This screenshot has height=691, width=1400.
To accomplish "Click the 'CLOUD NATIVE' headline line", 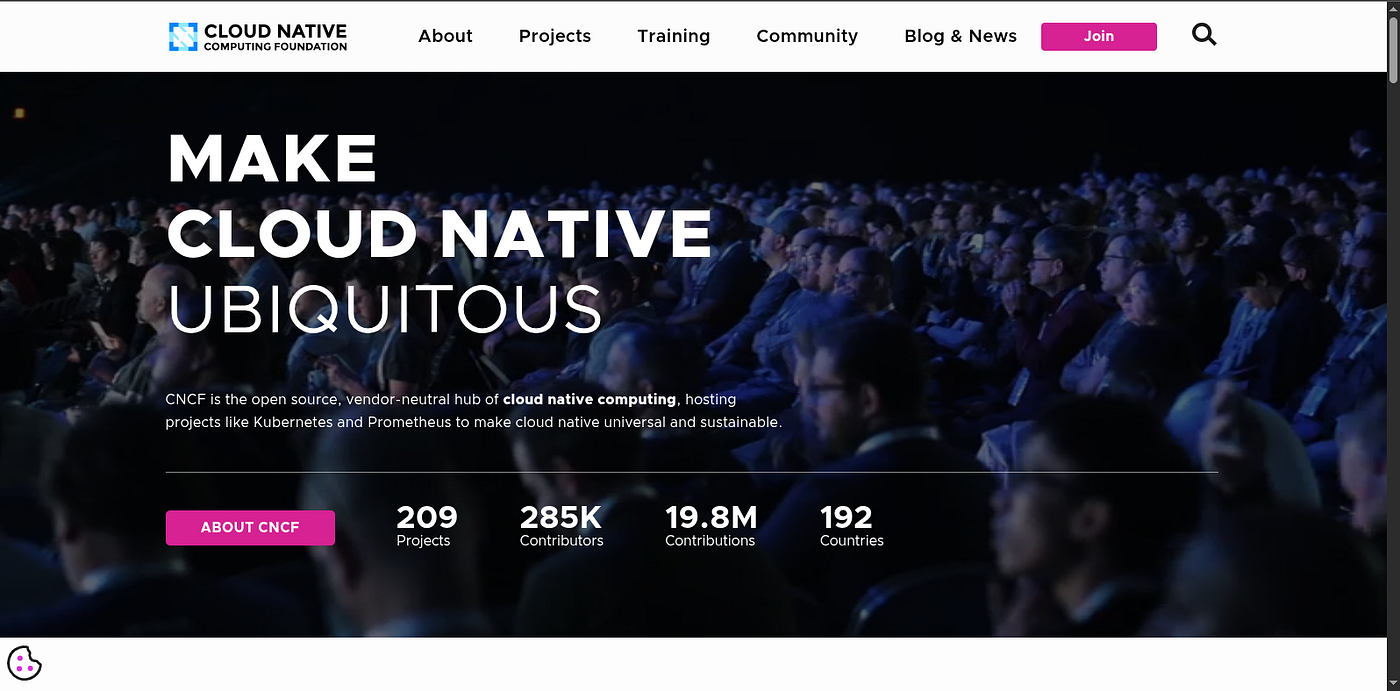I will [440, 233].
